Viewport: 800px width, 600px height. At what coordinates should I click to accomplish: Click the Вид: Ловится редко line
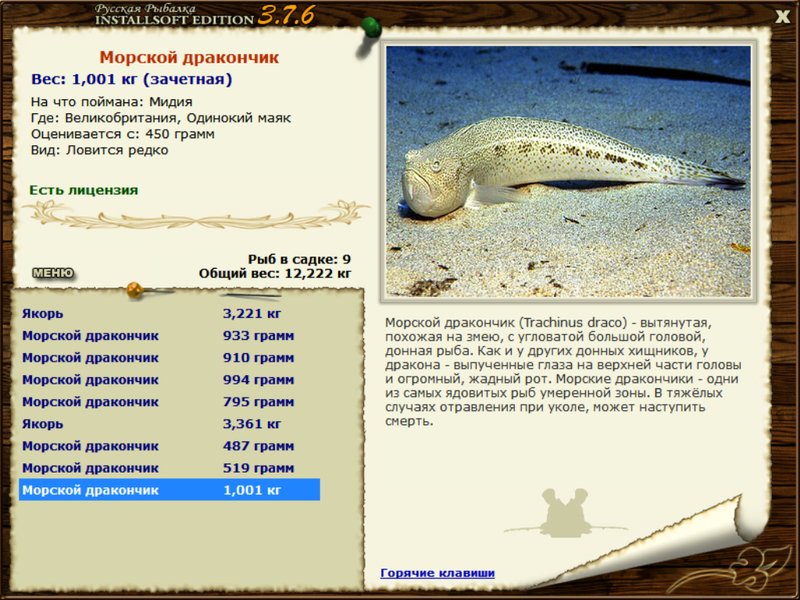(99, 150)
